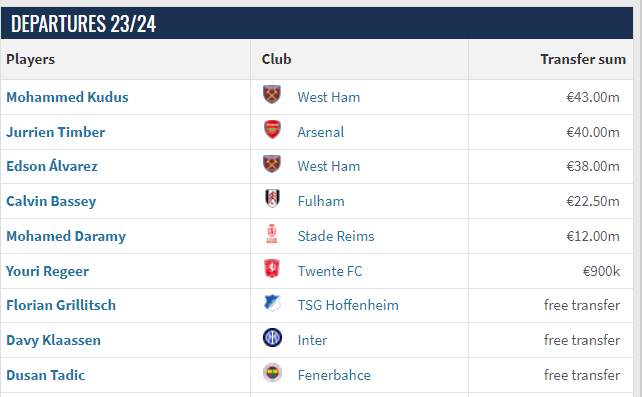Open the Fenerbahce club link

(334, 375)
